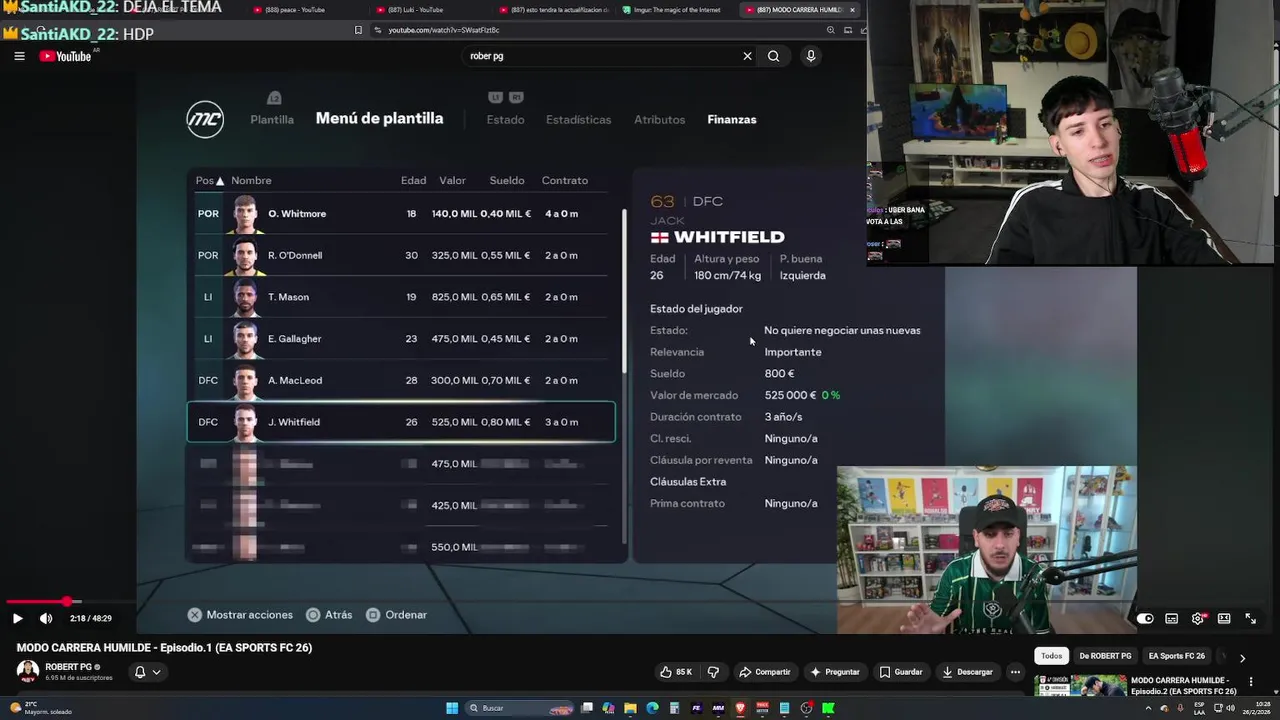Open the weather widget on the taskbar
Image resolution: width=1280 pixels, height=720 pixels.
40,708
